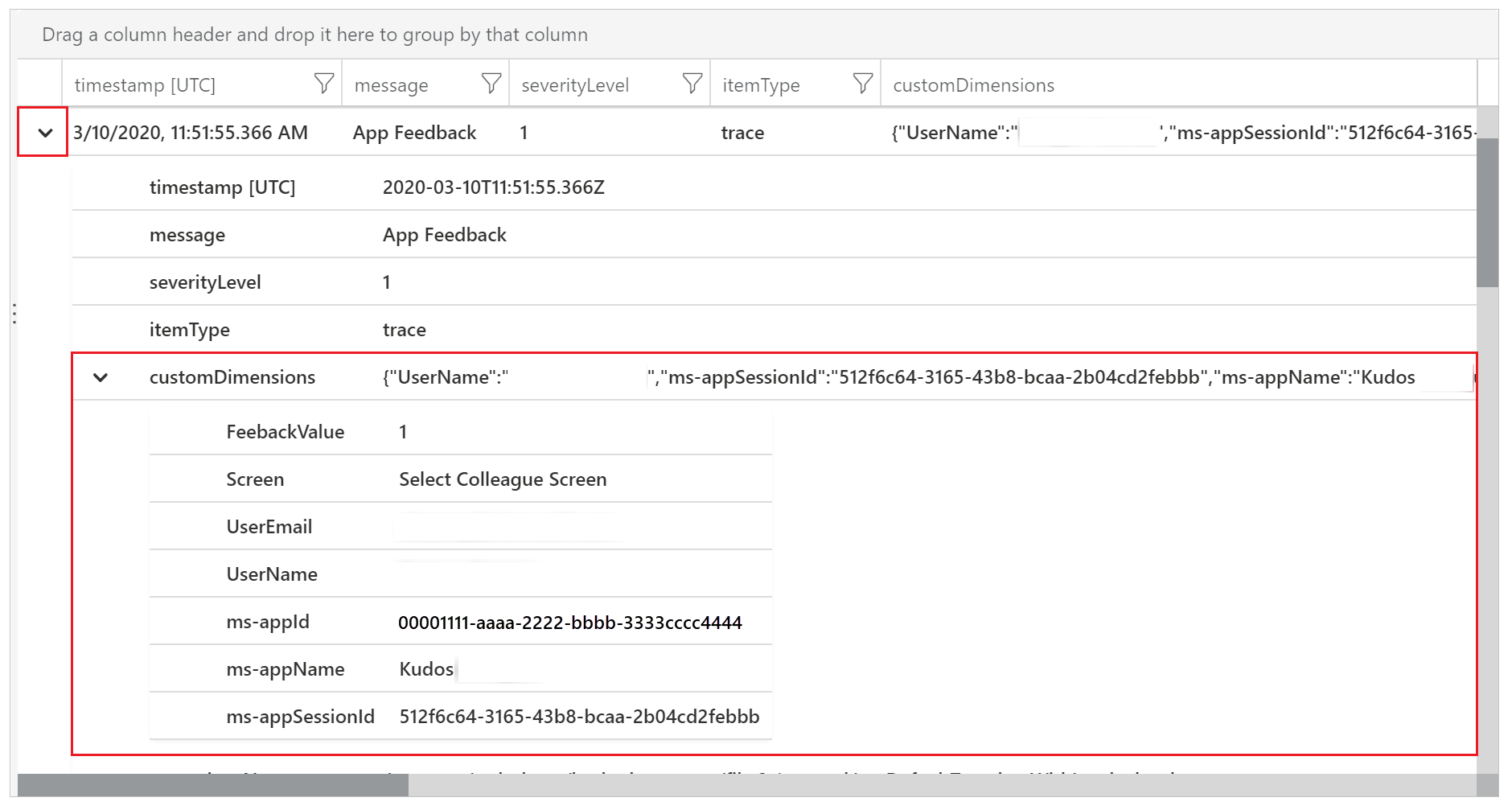Open filter for itemType column
The image size is (1512, 810).
click(862, 84)
